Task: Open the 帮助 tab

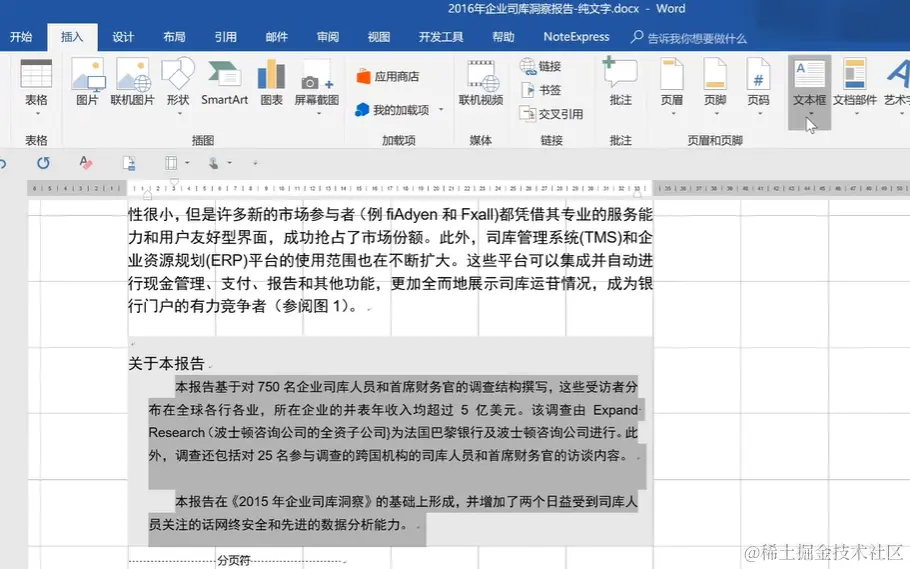Action: pos(503,37)
